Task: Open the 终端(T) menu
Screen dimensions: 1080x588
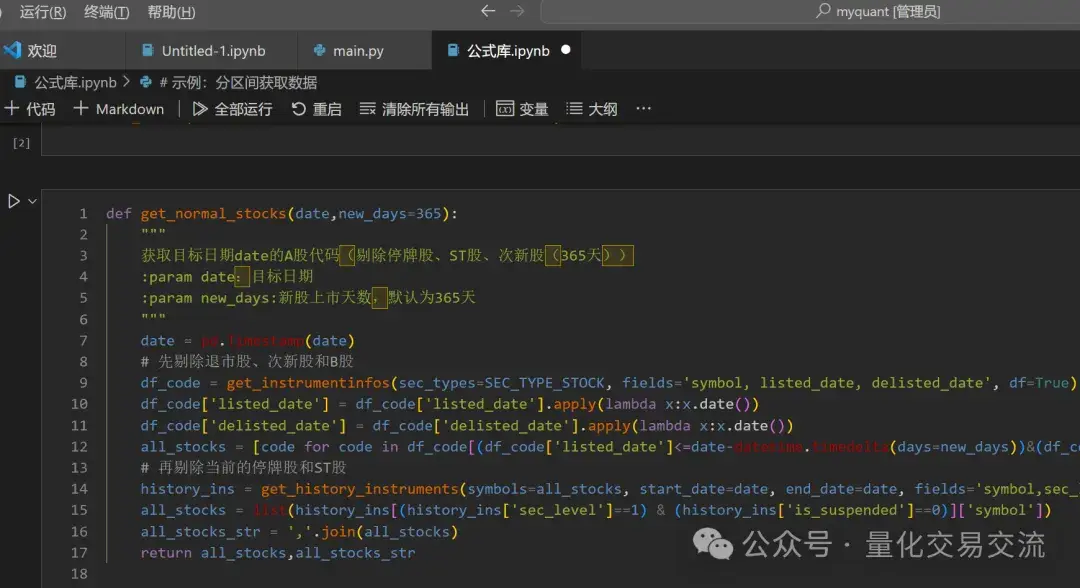Action: pyautogui.click(x=106, y=12)
